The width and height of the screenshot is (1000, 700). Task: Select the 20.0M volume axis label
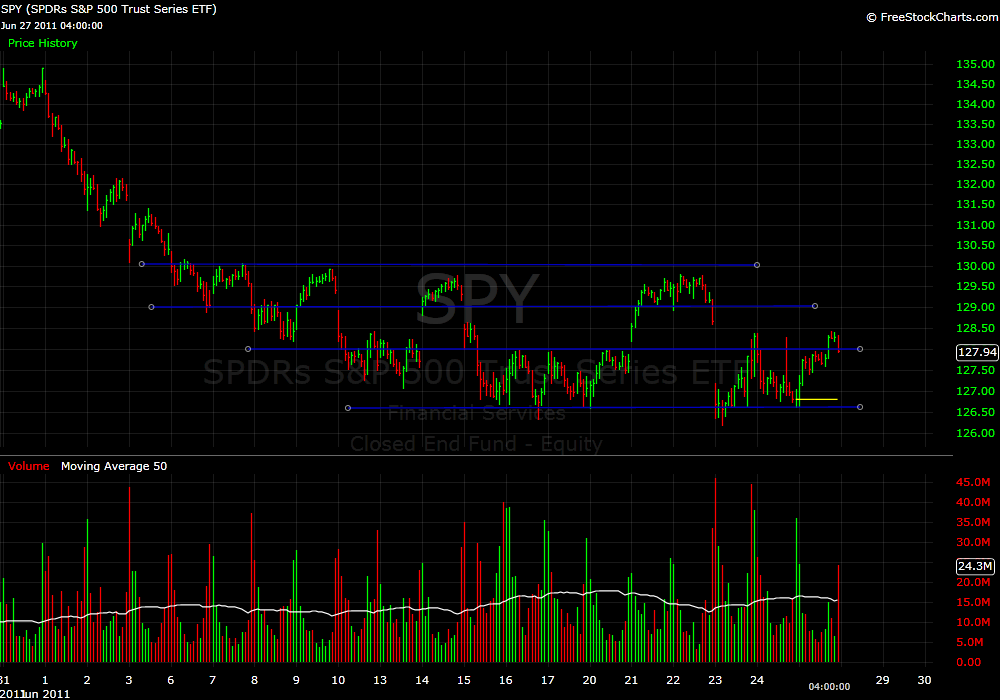click(973, 582)
